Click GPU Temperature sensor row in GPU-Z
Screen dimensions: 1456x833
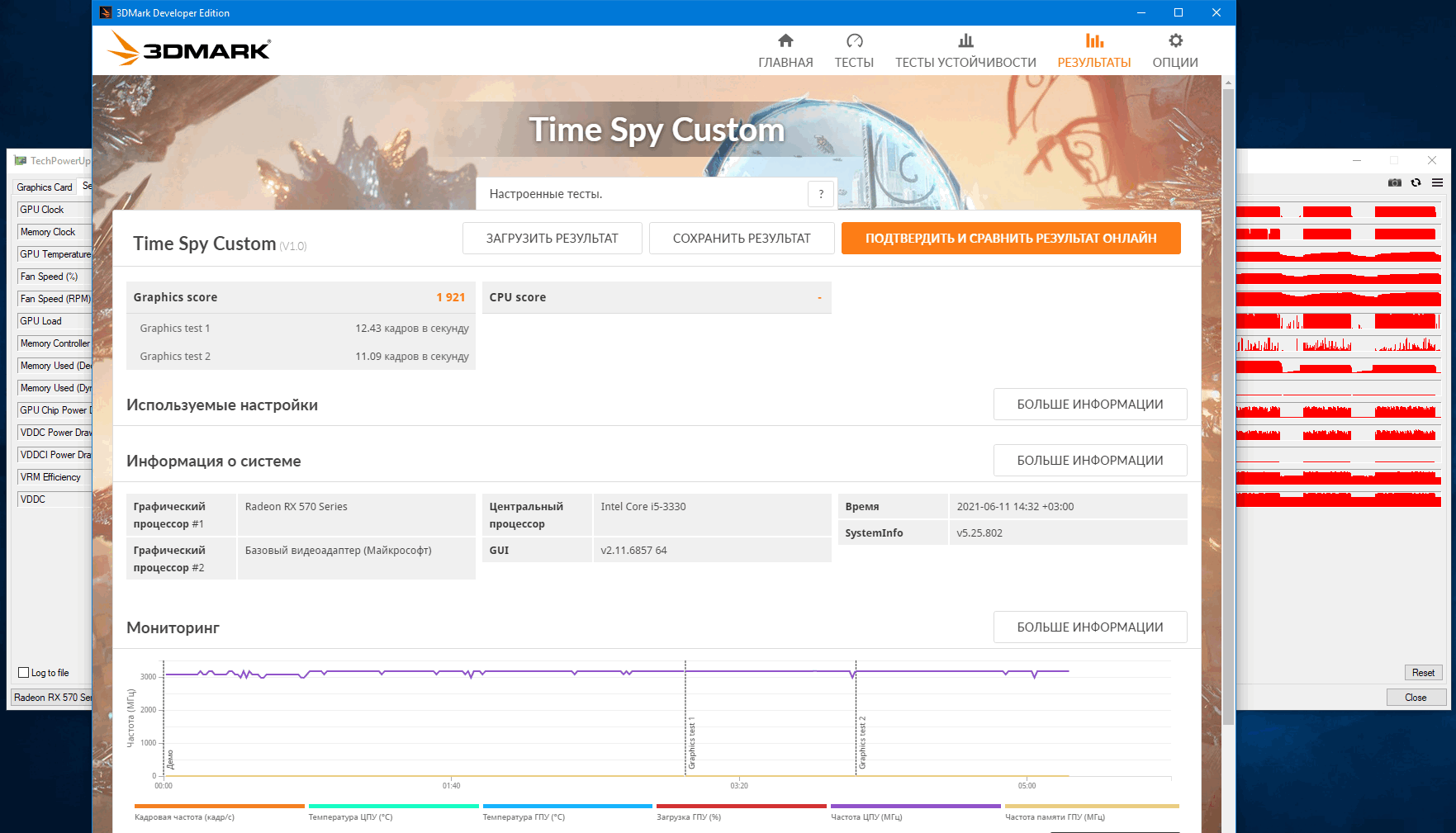pyautogui.click(x=55, y=254)
